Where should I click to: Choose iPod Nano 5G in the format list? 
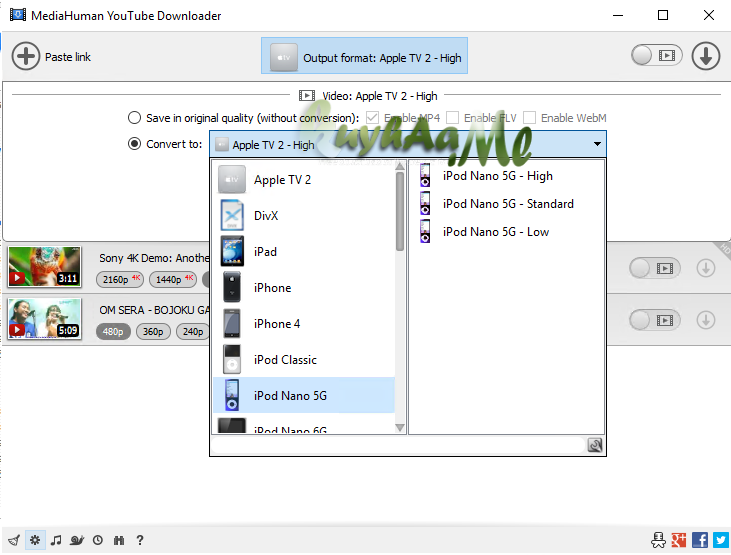coord(304,395)
